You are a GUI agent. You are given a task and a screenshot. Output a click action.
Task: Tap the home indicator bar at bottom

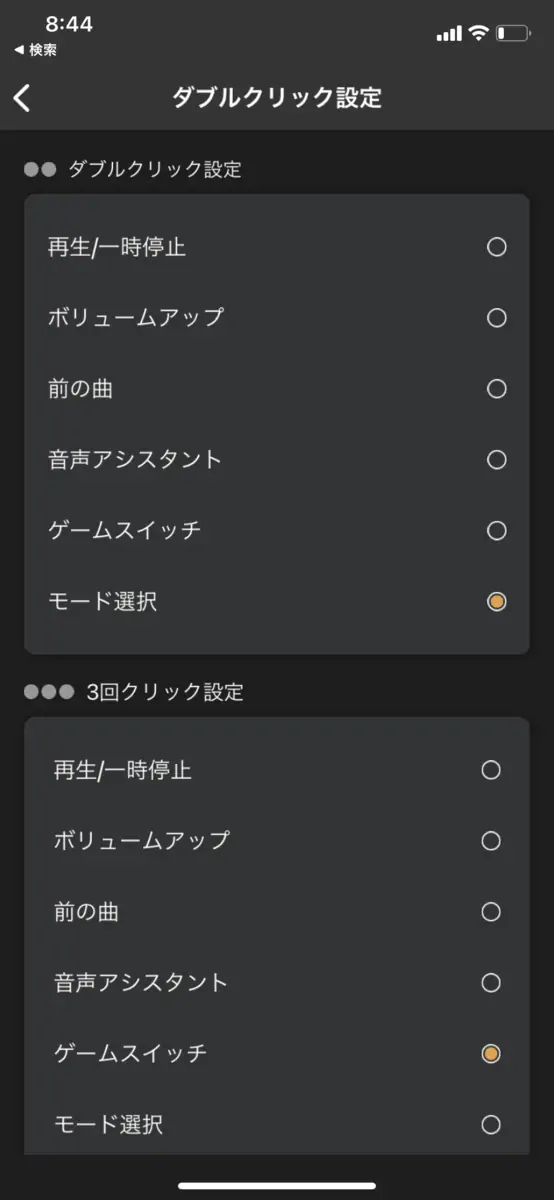coord(277,1186)
